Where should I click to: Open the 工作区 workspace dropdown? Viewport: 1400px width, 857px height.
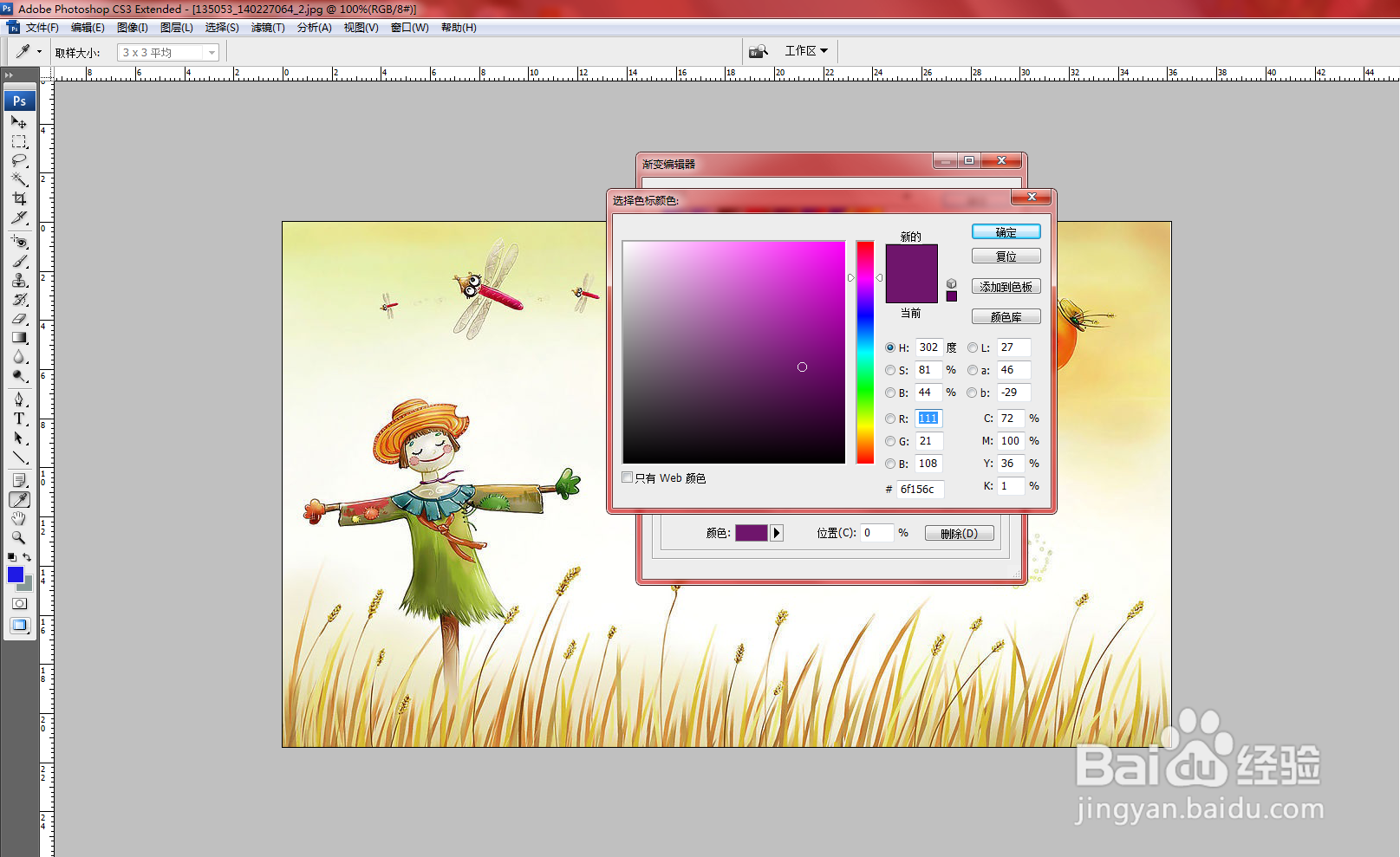coord(806,51)
